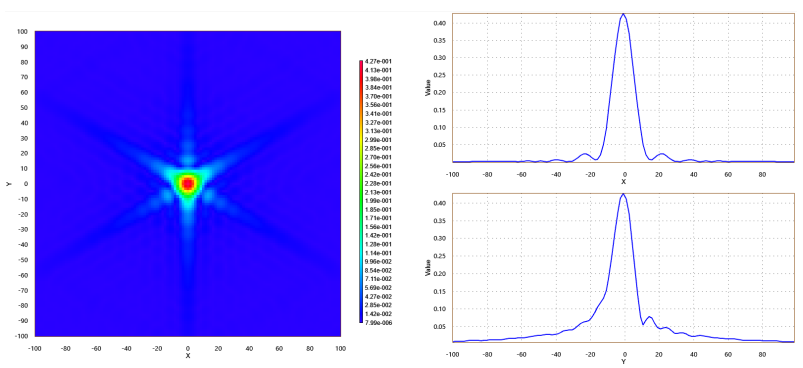Image resolution: width=803 pixels, height=368 pixels.
Task: Click the 4.13e-001 legend label
Action: (x=378, y=70)
